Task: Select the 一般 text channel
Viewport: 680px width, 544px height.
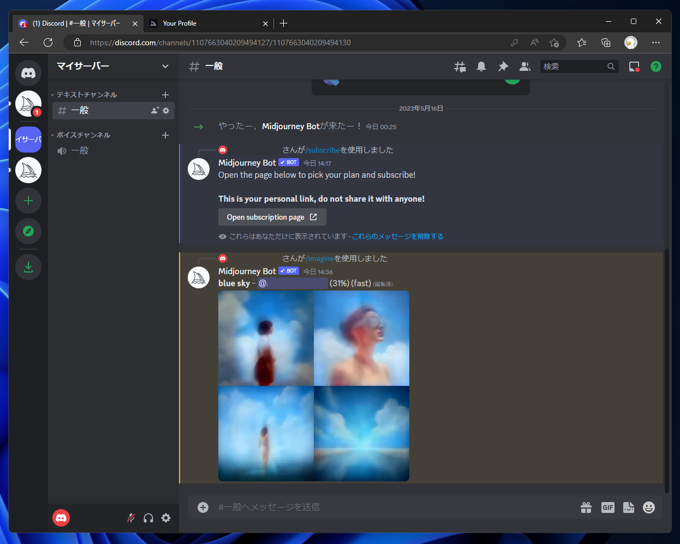Action: (114, 111)
